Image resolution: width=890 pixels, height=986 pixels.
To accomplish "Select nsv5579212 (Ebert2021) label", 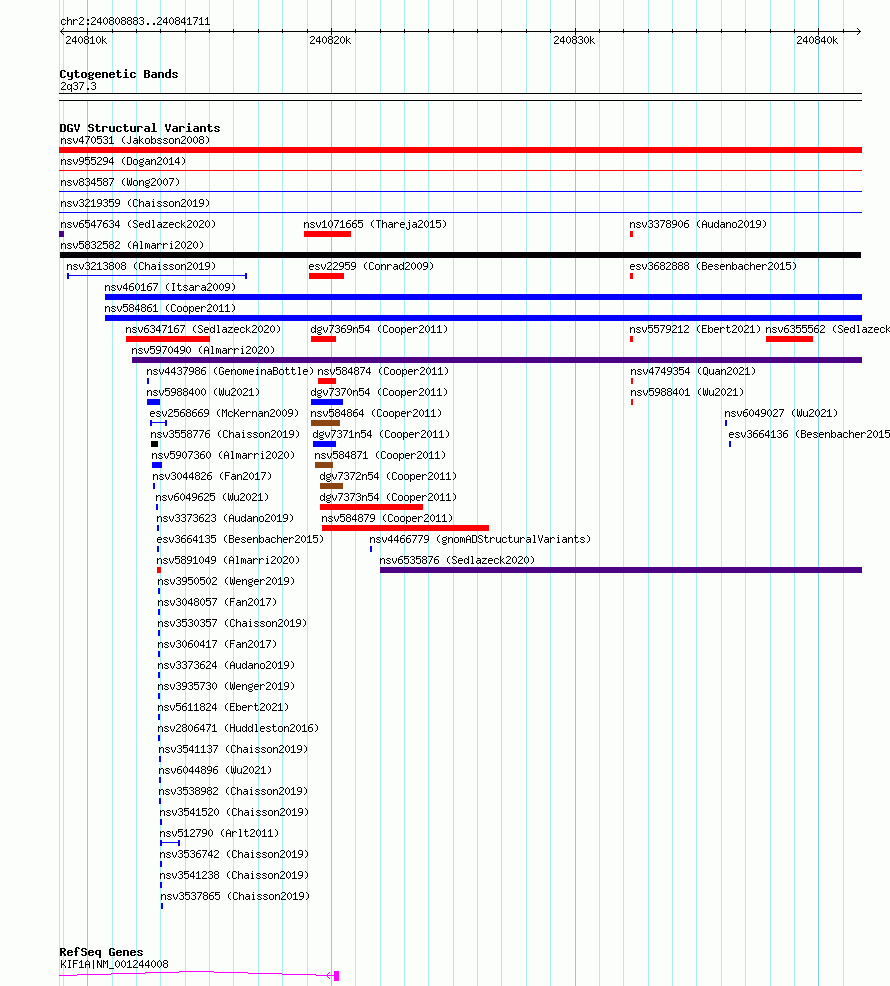I will 695,330.
